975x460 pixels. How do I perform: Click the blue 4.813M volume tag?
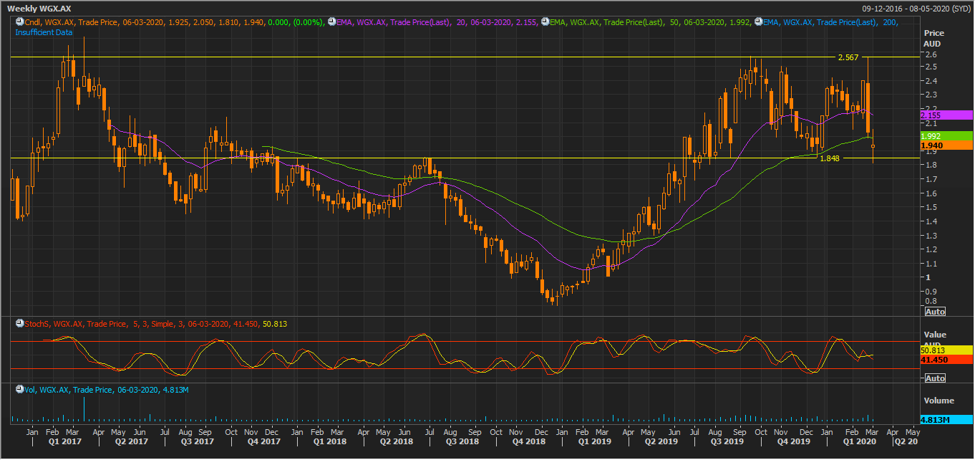pyautogui.click(x=945, y=418)
